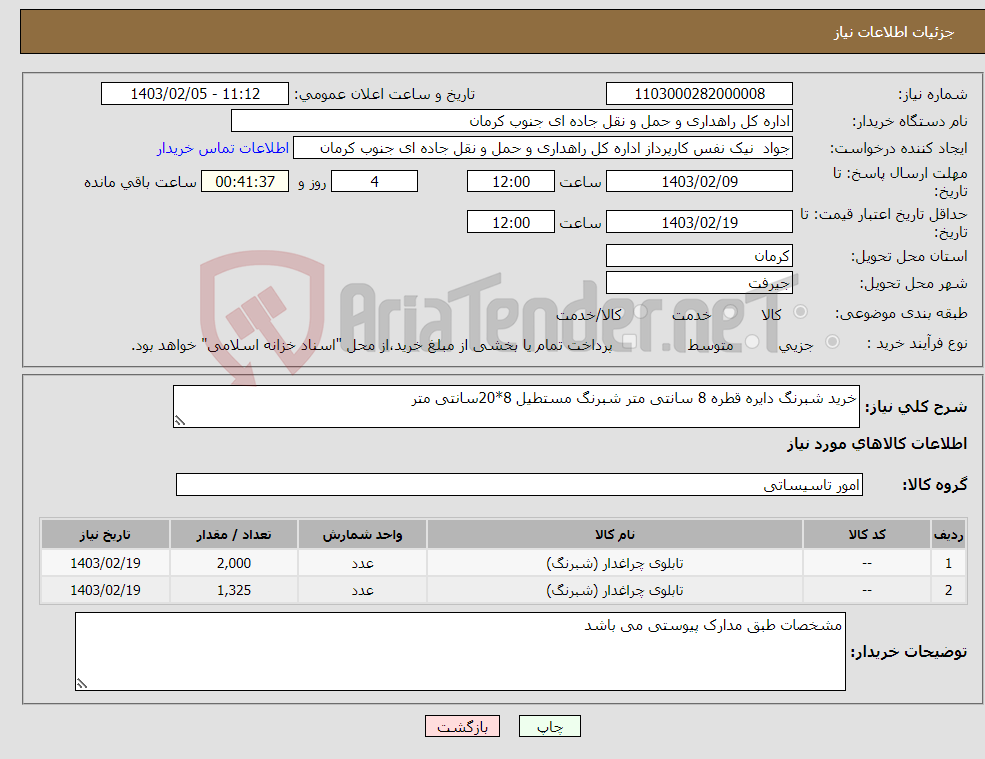Click the جزئیات اطلاعات نیاز header title
985x759 pixels.
click(894, 31)
